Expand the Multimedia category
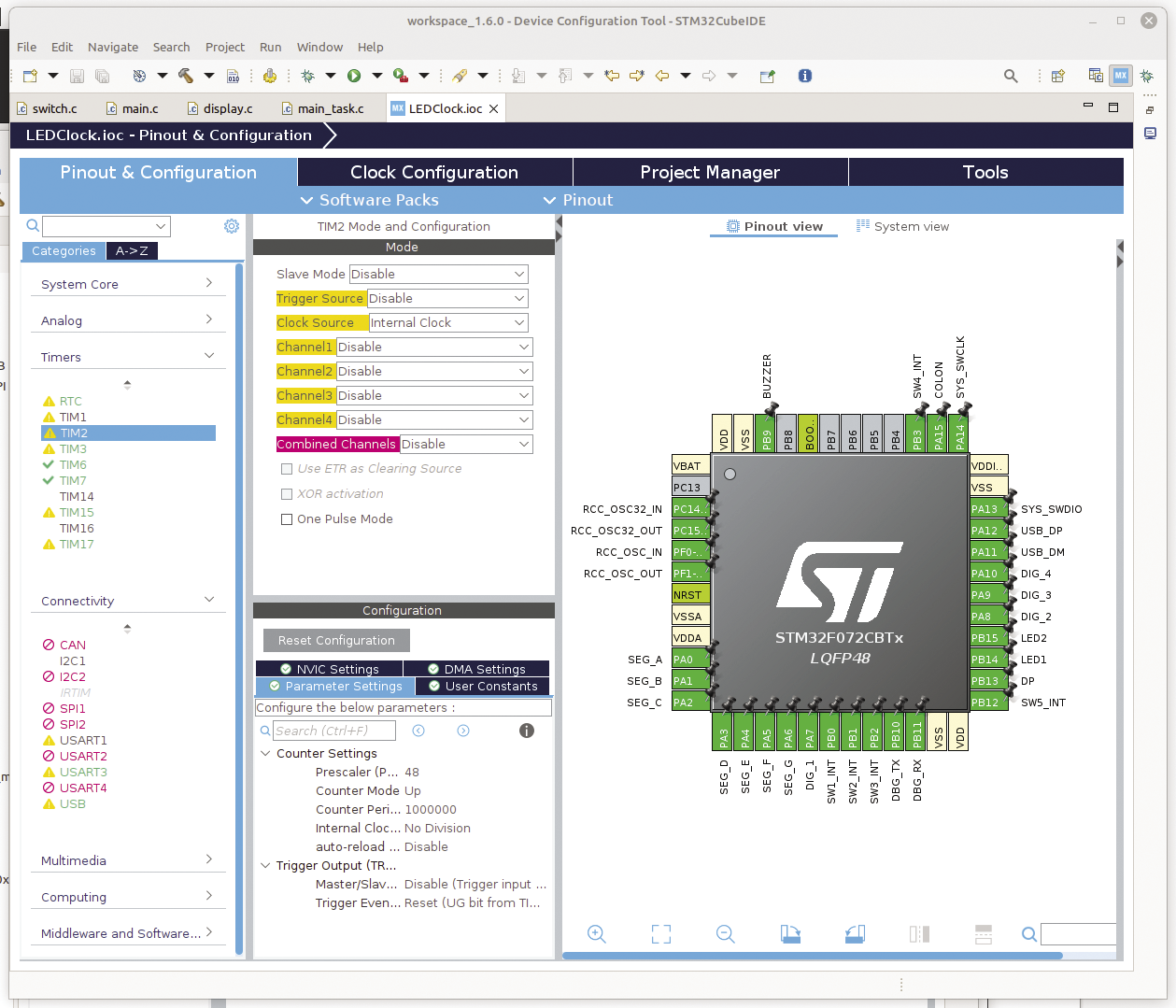Image resolution: width=1176 pixels, height=1008 pixels. [x=127, y=860]
